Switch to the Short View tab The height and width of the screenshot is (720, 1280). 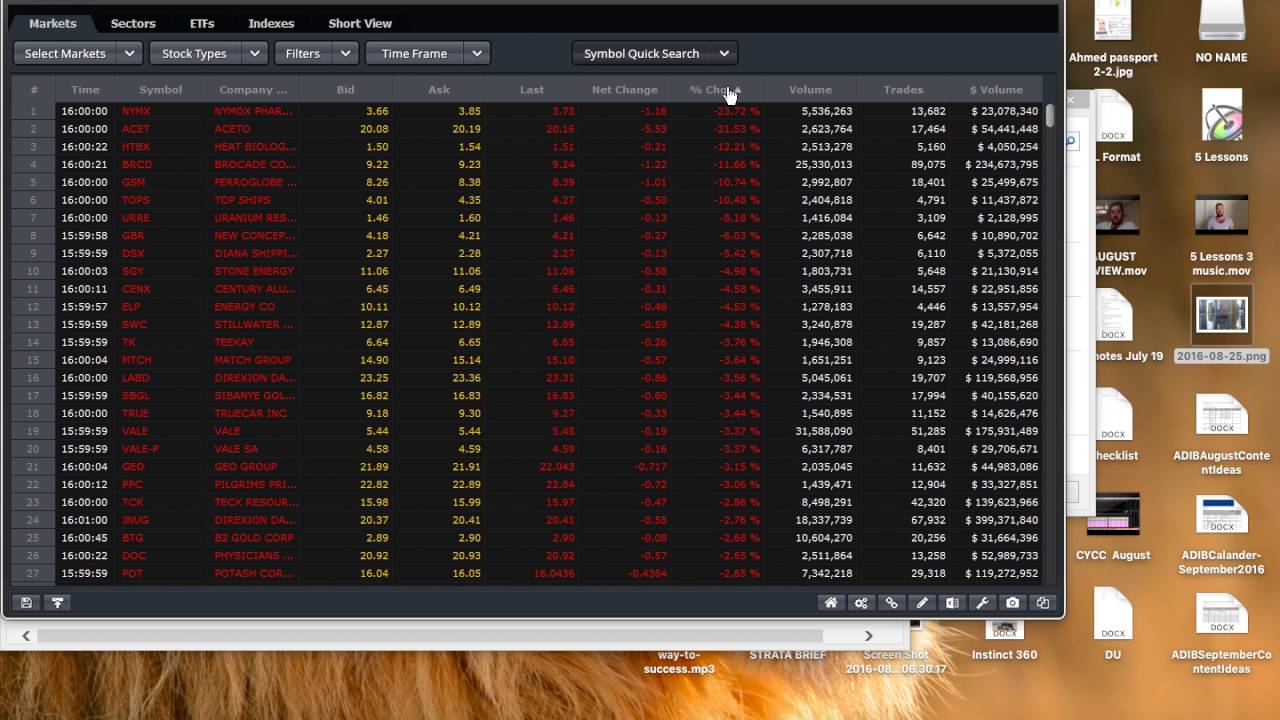[360, 23]
